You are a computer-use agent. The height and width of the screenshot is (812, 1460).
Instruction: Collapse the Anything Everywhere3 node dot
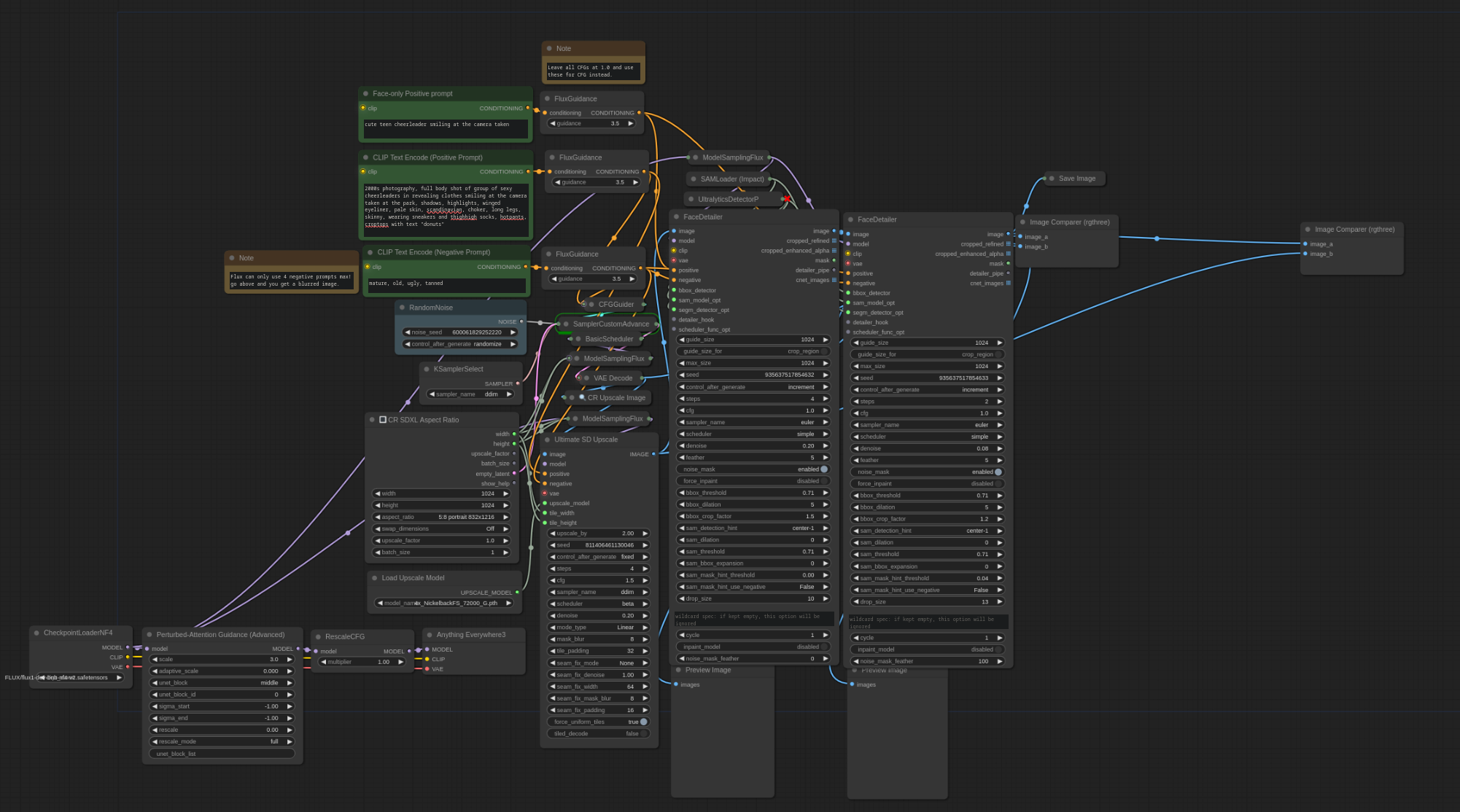click(430, 635)
